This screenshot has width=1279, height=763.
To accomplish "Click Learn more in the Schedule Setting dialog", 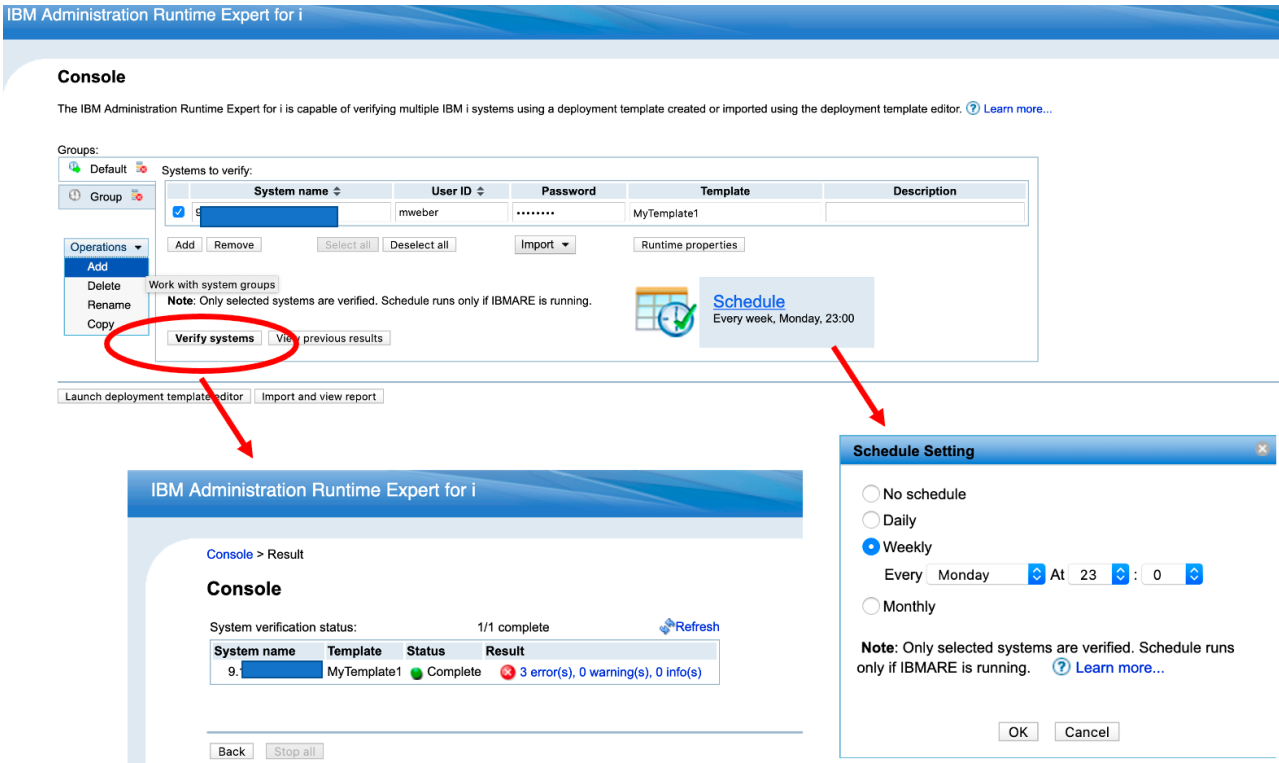I will tap(1120, 667).
